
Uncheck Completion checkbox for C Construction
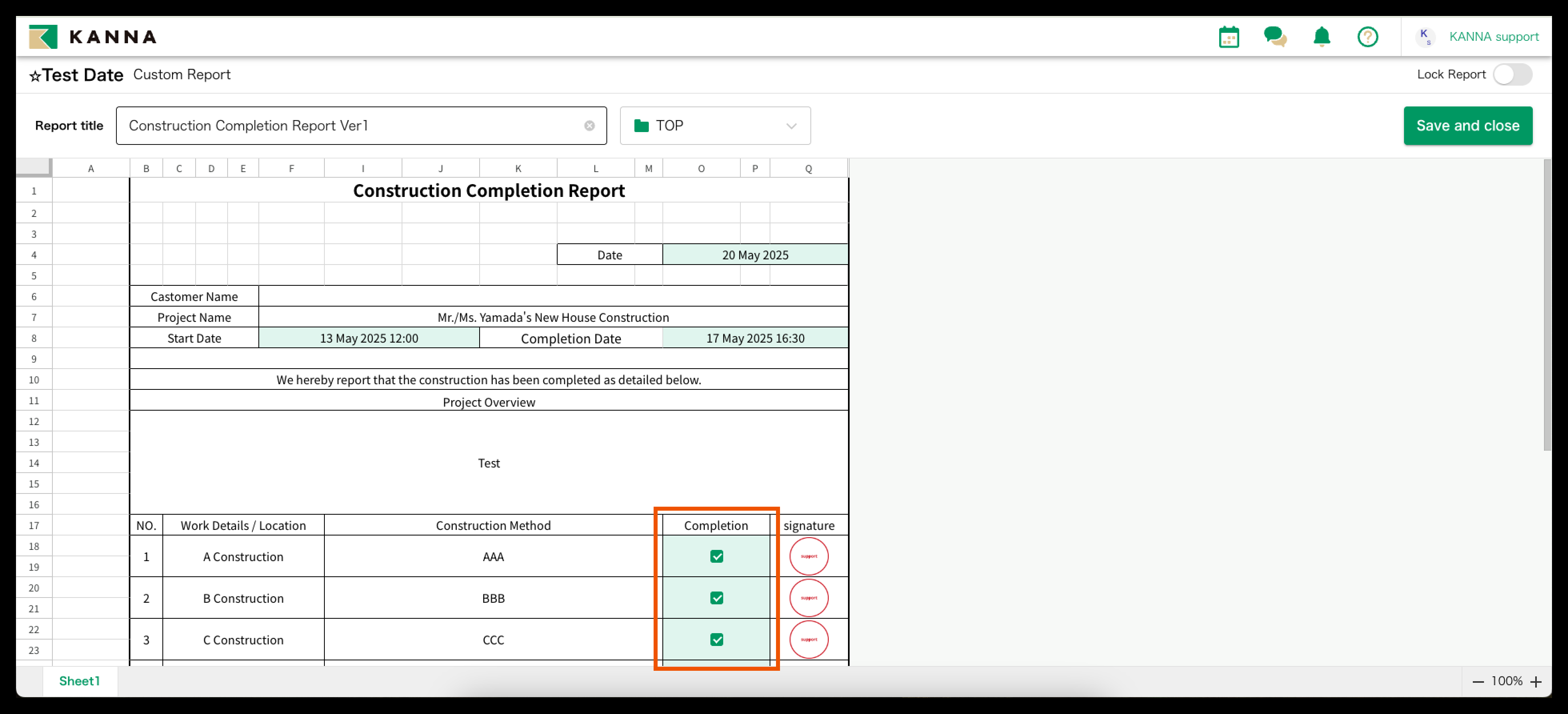[716, 639]
